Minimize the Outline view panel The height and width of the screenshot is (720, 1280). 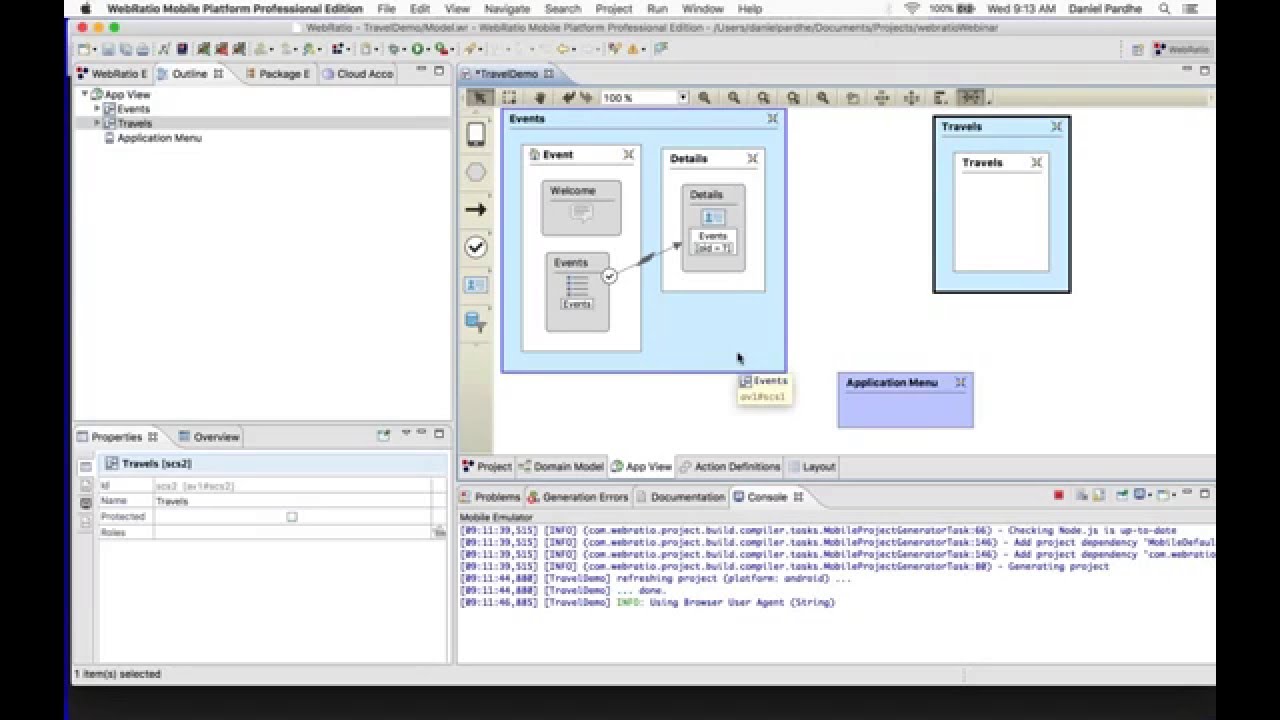pyautogui.click(x=422, y=71)
